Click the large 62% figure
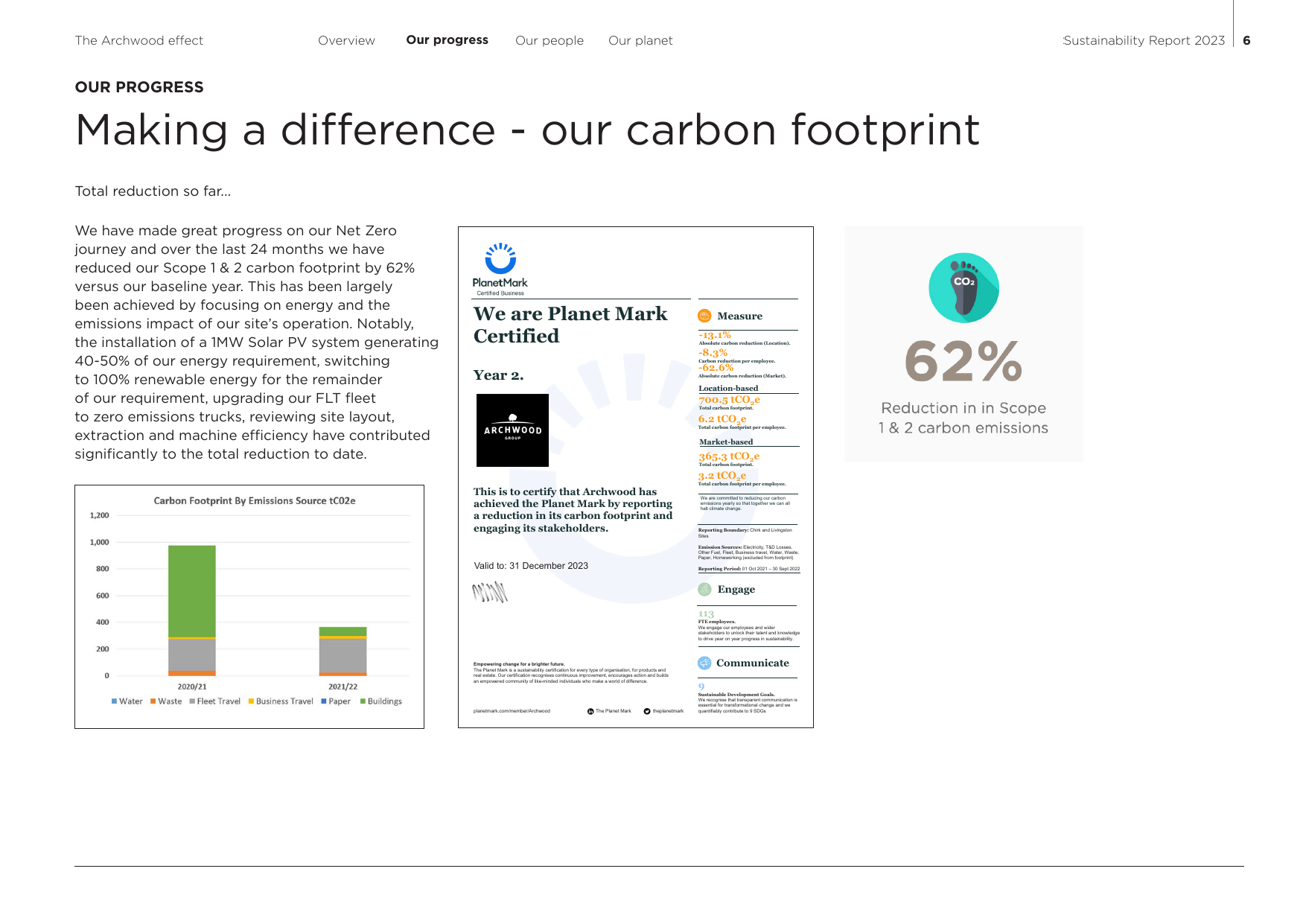Image resolution: width=1306 pixels, height=924 pixels. click(963, 362)
